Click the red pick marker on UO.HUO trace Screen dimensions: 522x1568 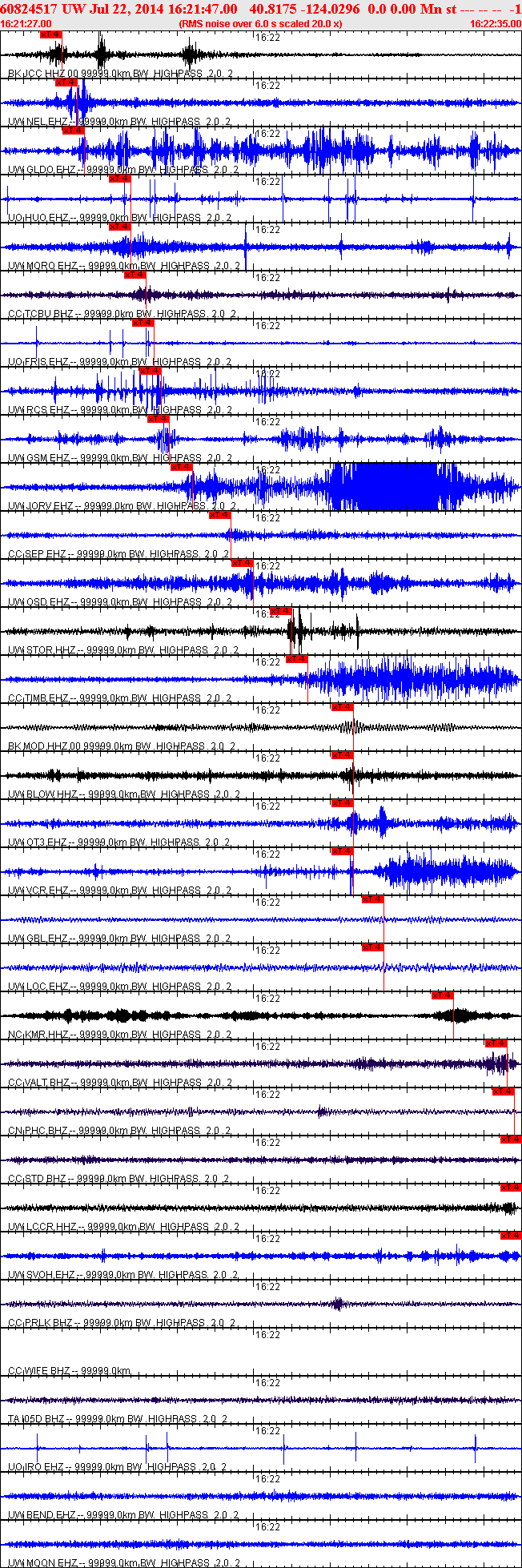pos(120,179)
